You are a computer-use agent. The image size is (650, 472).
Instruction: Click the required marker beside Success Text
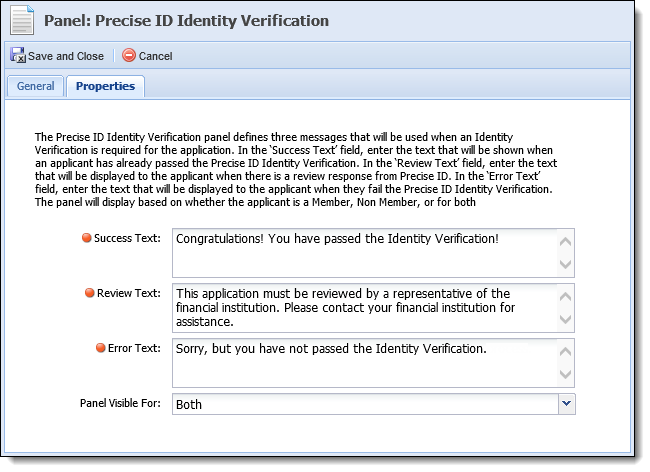tap(87, 238)
